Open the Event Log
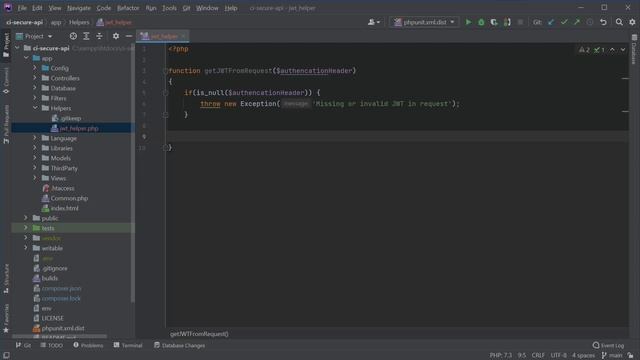 point(608,345)
